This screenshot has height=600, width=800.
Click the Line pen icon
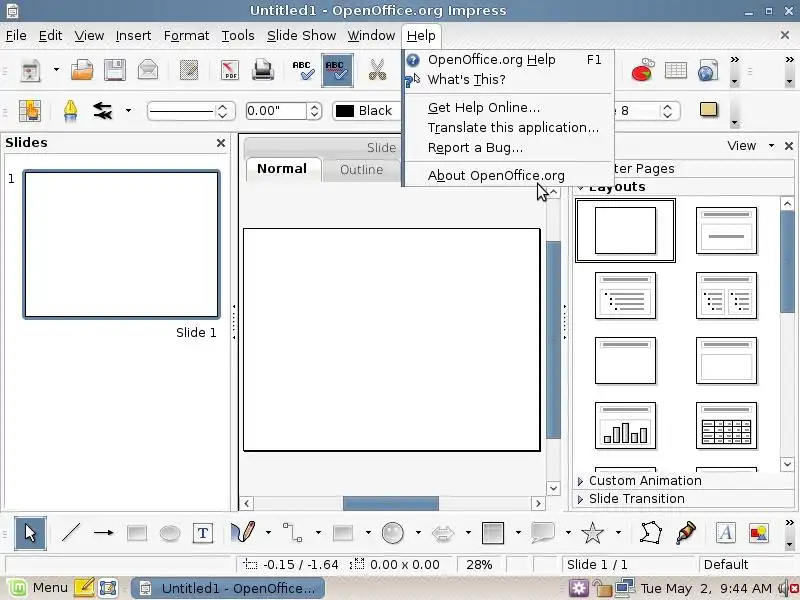point(70,111)
